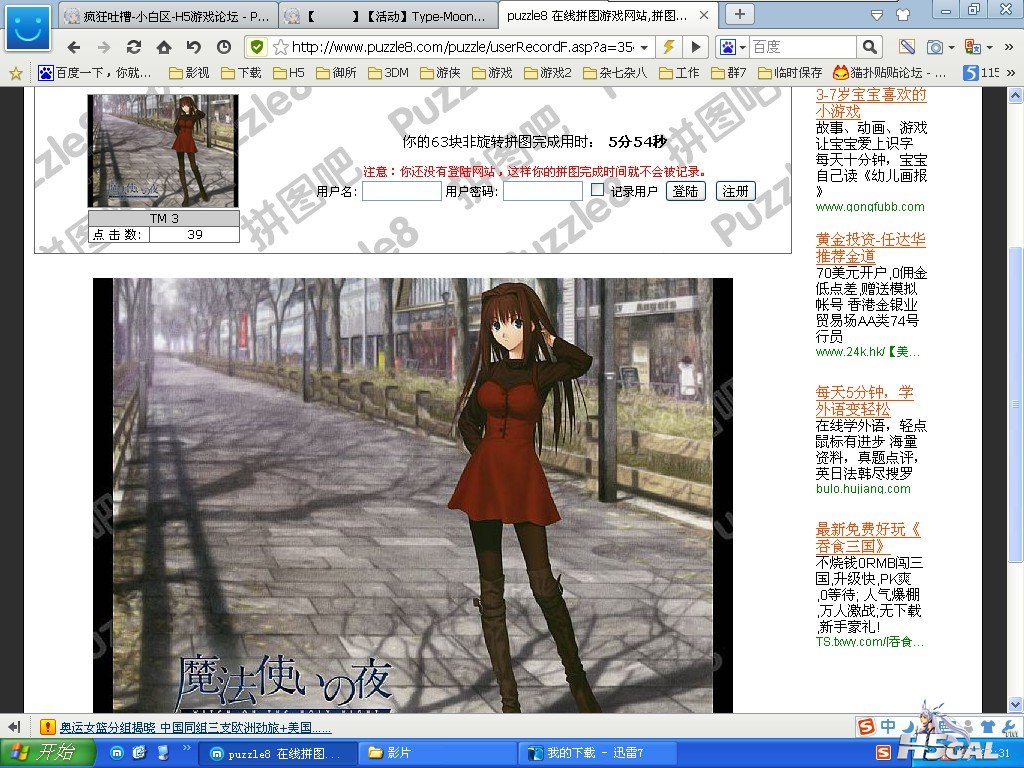Viewport: 1024px width, 768px height.
Task: Click the 百度 search input box
Action: [803, 47]
